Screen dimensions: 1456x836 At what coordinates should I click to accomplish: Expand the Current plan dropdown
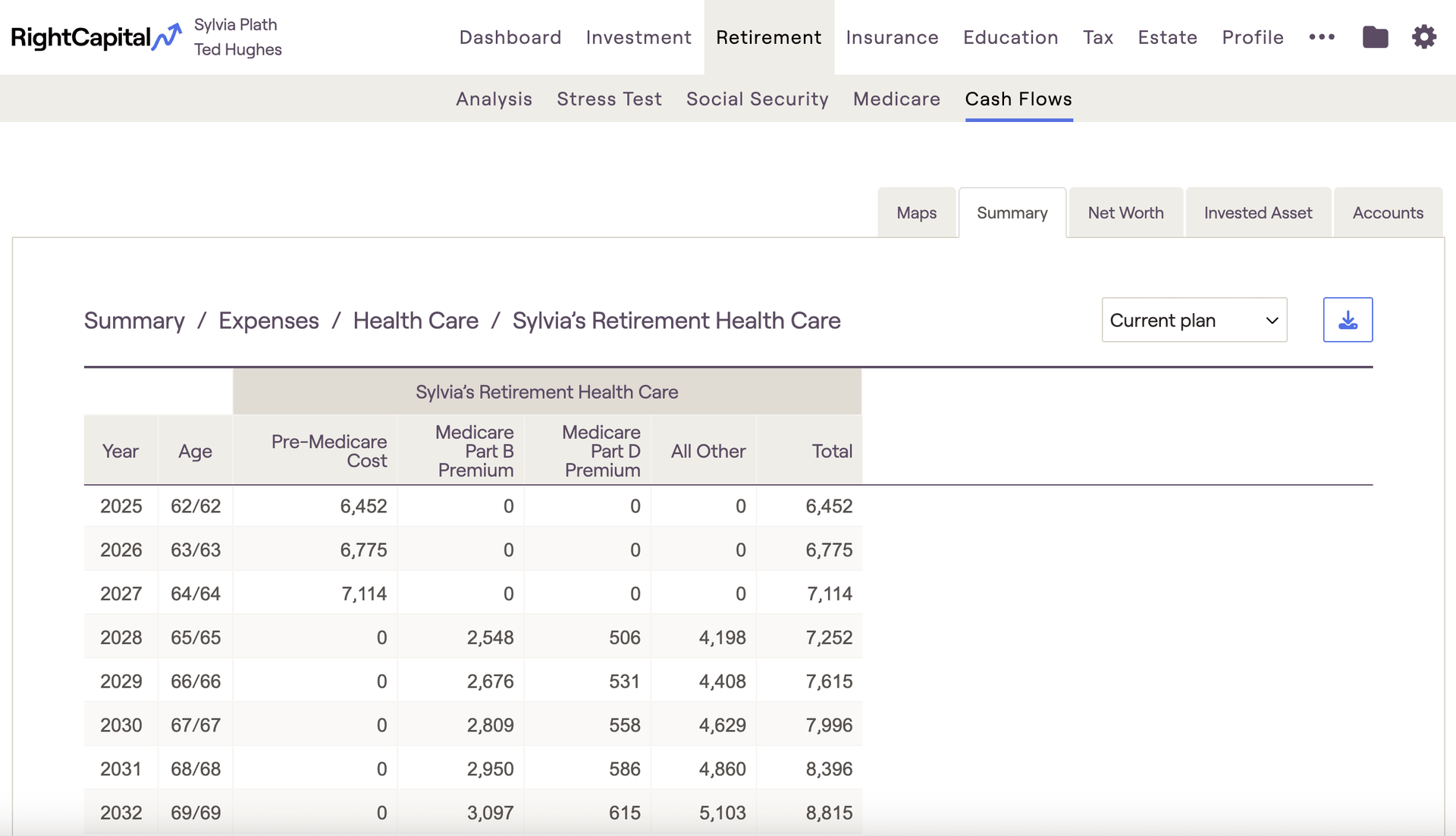(x=1194, y=320)
